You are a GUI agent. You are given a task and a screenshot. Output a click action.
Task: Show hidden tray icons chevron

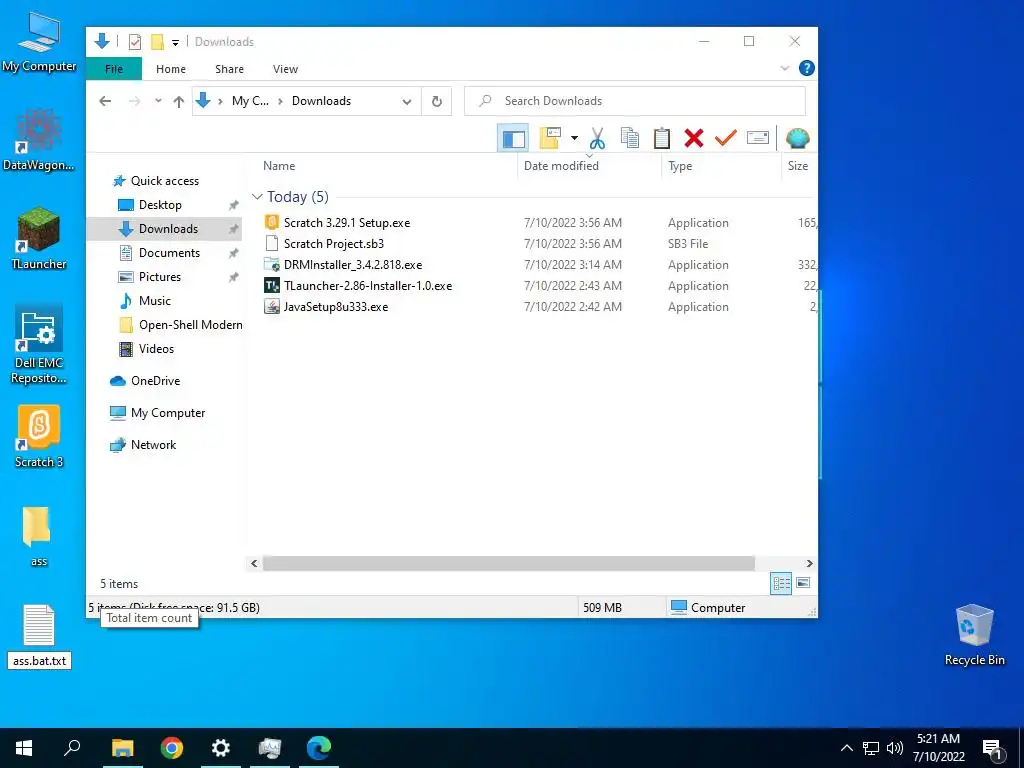tap(846, 748)
